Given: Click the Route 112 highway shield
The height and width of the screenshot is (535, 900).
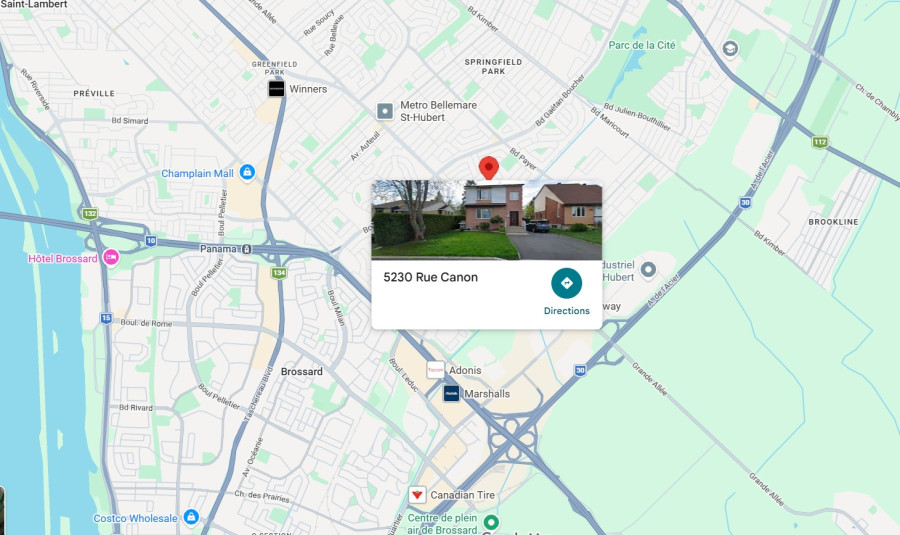Looking at the screenshot, I should tap(820, 142).
